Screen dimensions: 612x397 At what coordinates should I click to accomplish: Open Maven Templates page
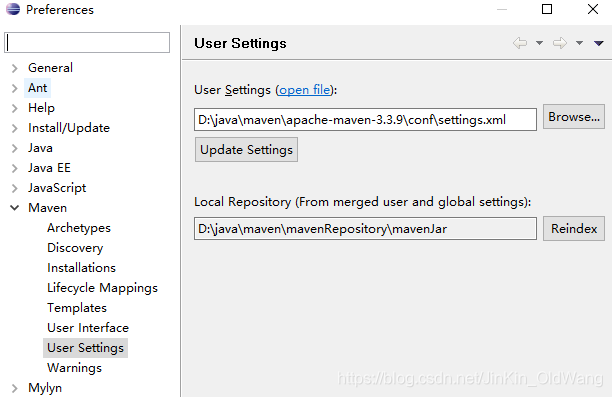click(77, 308)
